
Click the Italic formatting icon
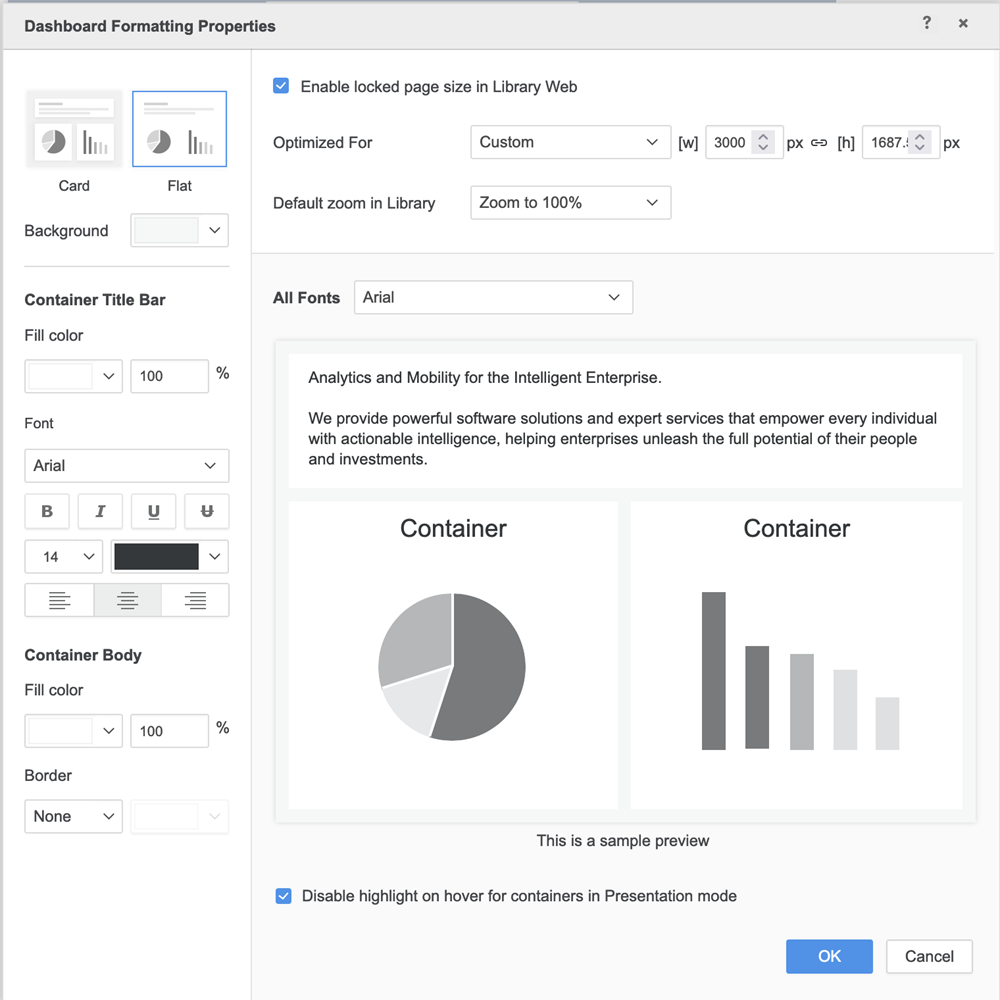pos(100,511)
